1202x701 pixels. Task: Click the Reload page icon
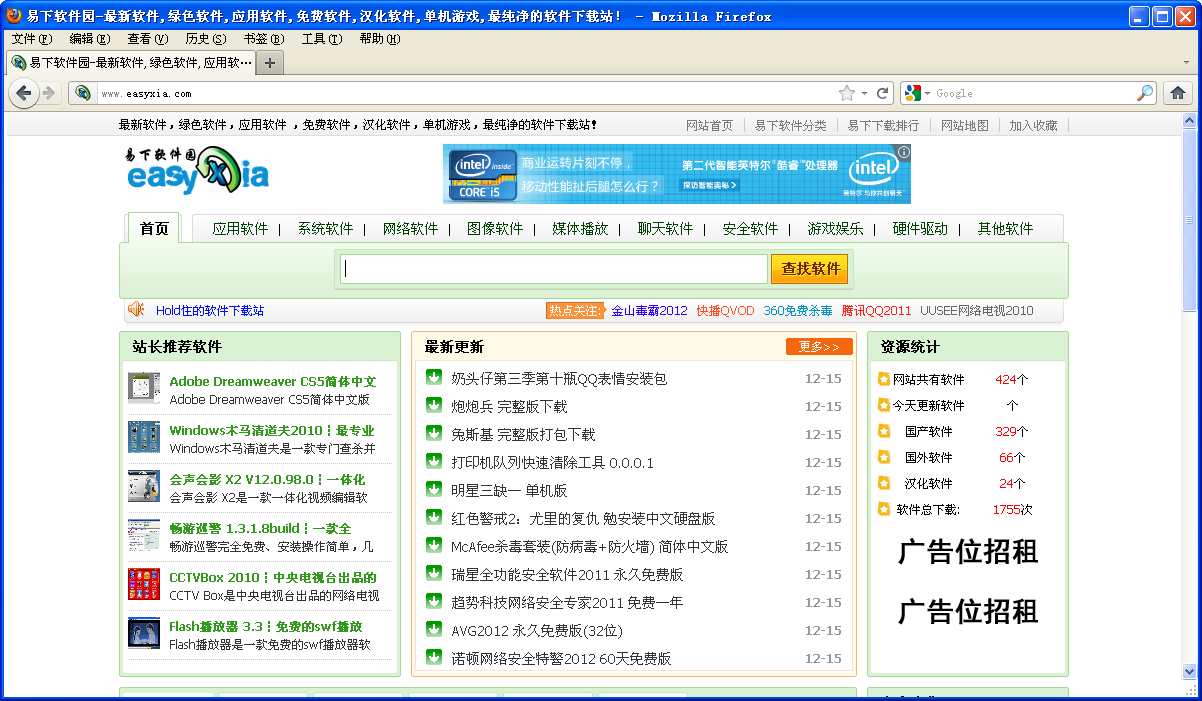click(883, 93)
